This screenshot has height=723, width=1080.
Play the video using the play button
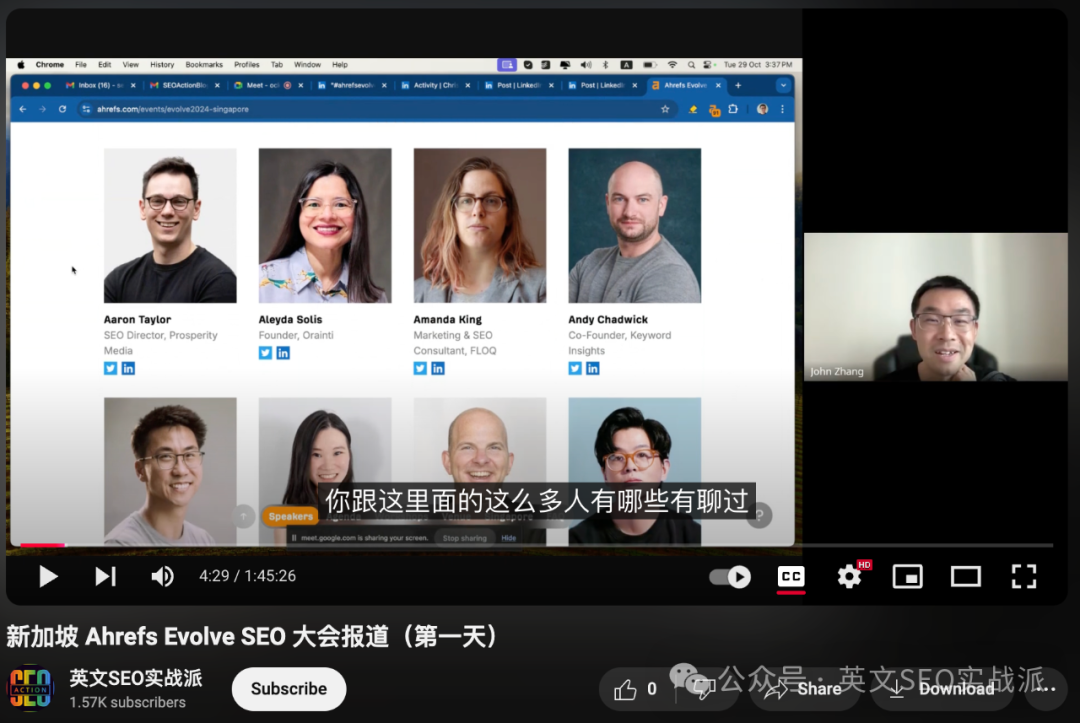pos(47,576)
